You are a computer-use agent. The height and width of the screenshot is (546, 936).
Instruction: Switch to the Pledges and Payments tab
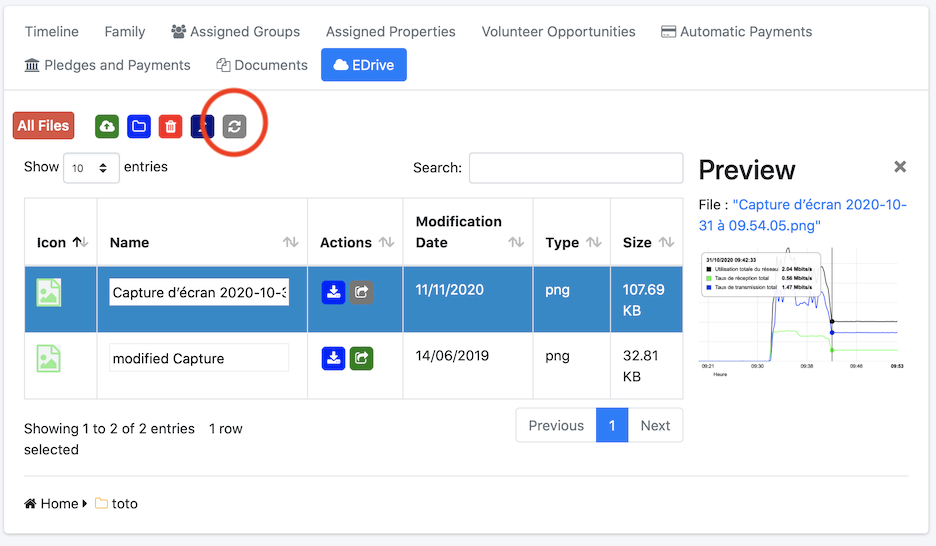tap(107, 65)
